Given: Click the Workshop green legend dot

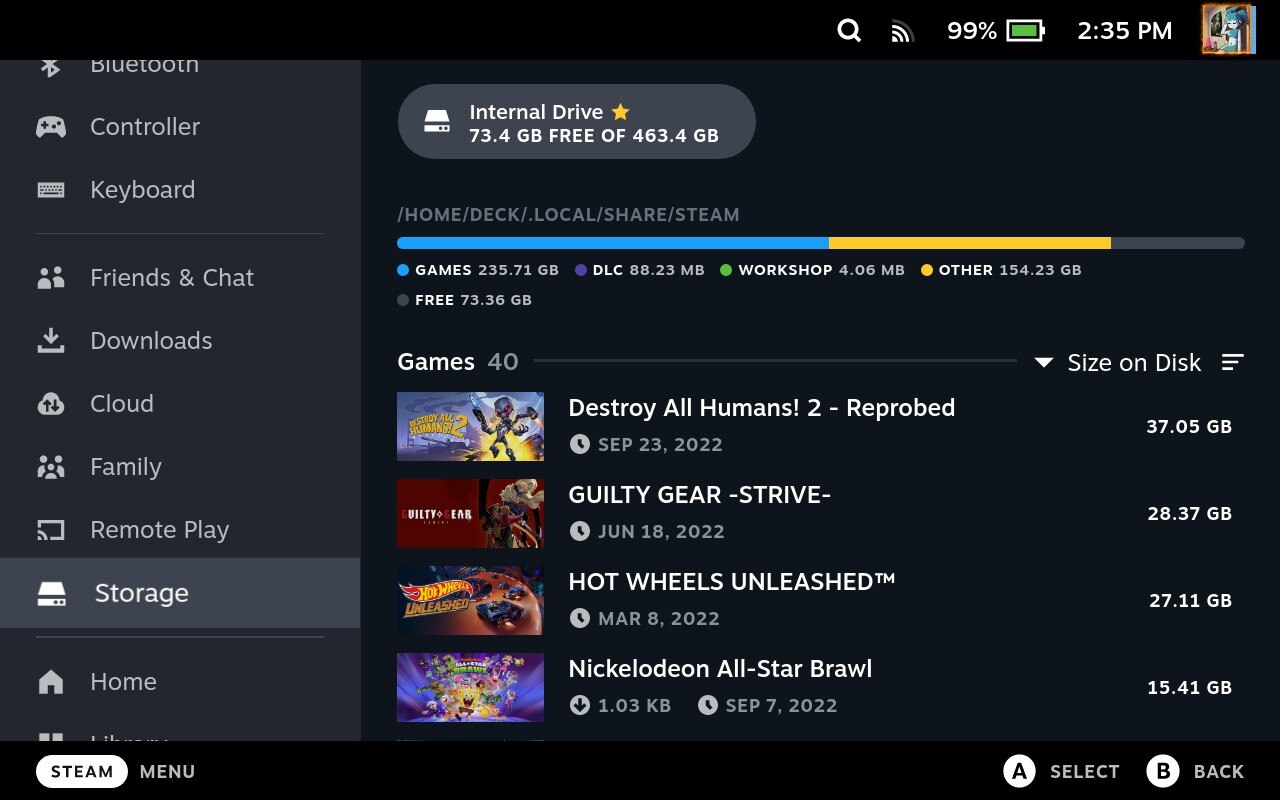Looking at the screenshot, I should pyautogui.click(x=726, y=270).
